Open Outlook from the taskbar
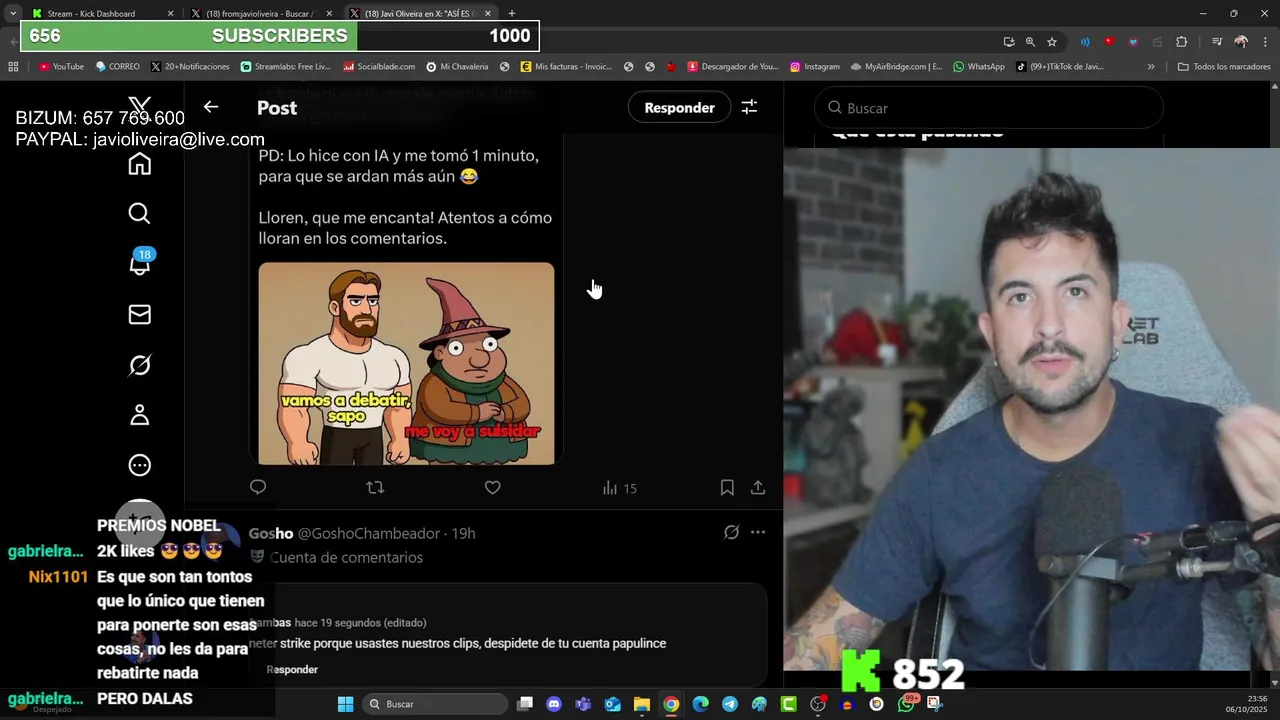 pyautogui.click(x=612, y=704)
